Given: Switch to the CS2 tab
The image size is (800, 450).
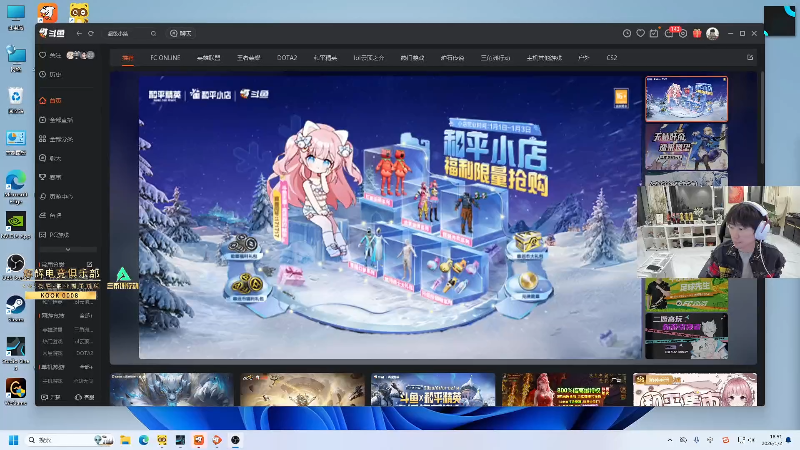Looking at the screenshot, I should tap(612, 58).
